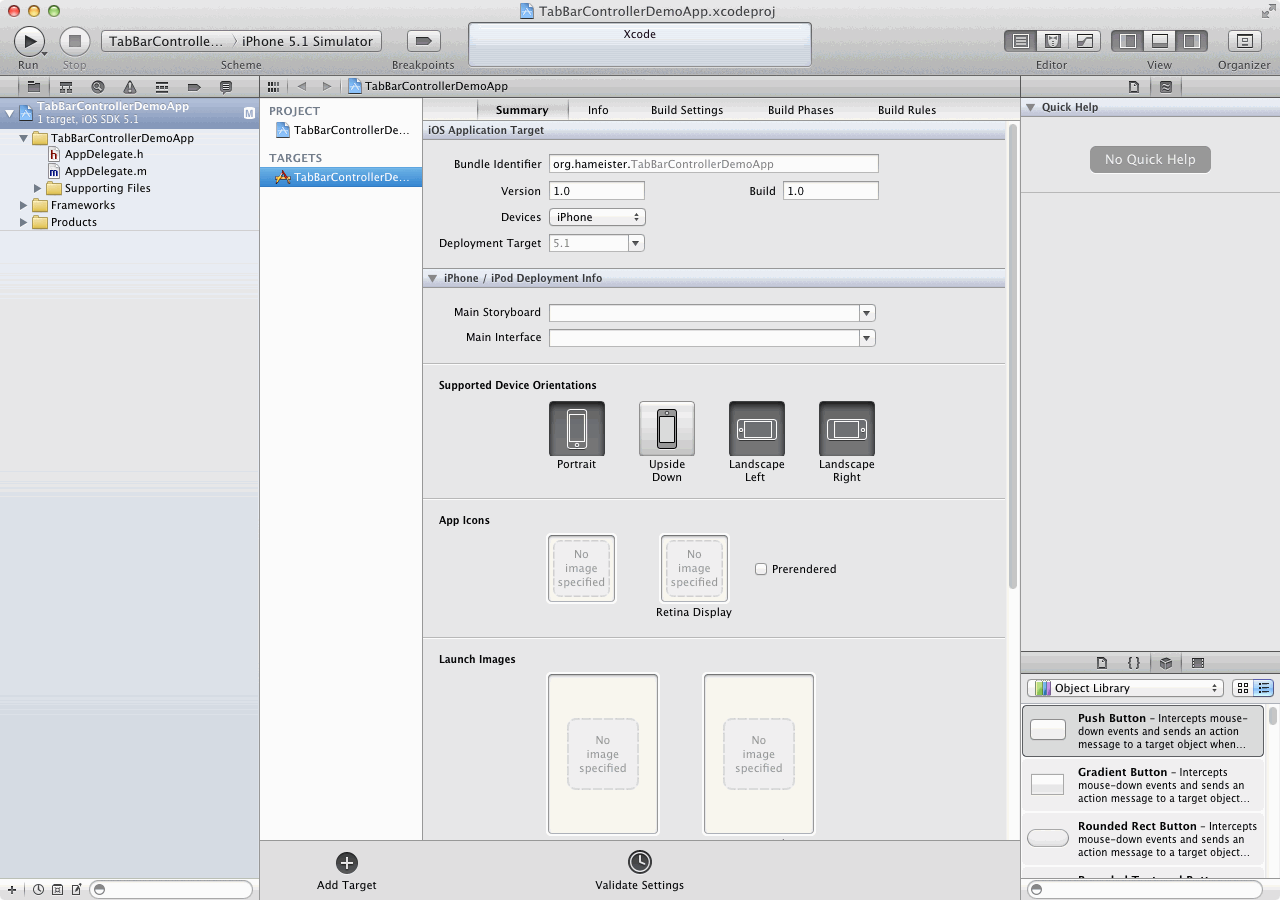Click the Validate Settings clock icon
Image resolution: width=1280 pixels, height=900 pixels.
coord(639,862)
